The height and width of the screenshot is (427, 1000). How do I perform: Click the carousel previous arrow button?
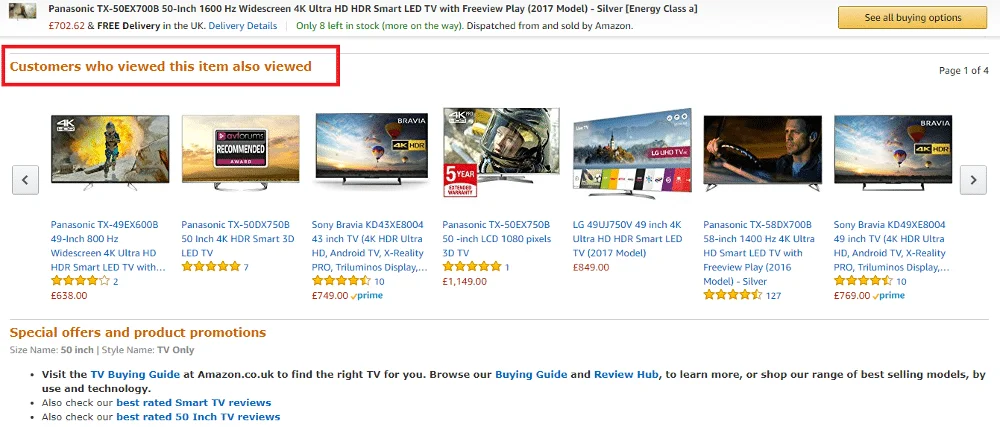pos(25,180)
